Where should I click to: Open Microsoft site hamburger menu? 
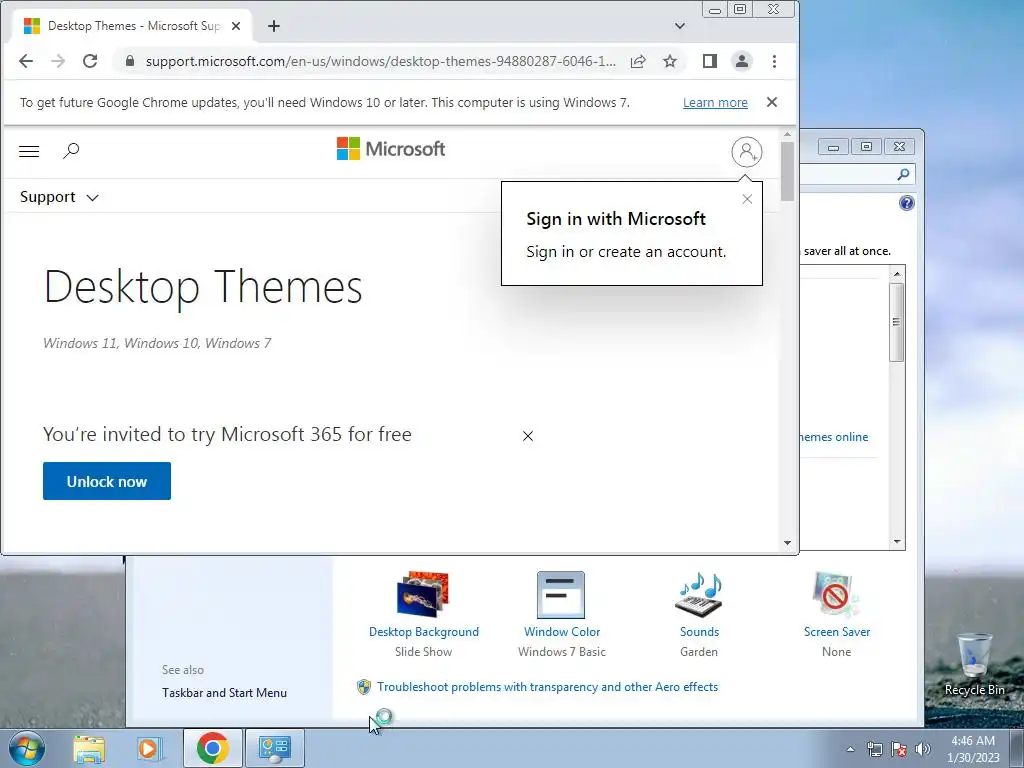pos(29,152)
